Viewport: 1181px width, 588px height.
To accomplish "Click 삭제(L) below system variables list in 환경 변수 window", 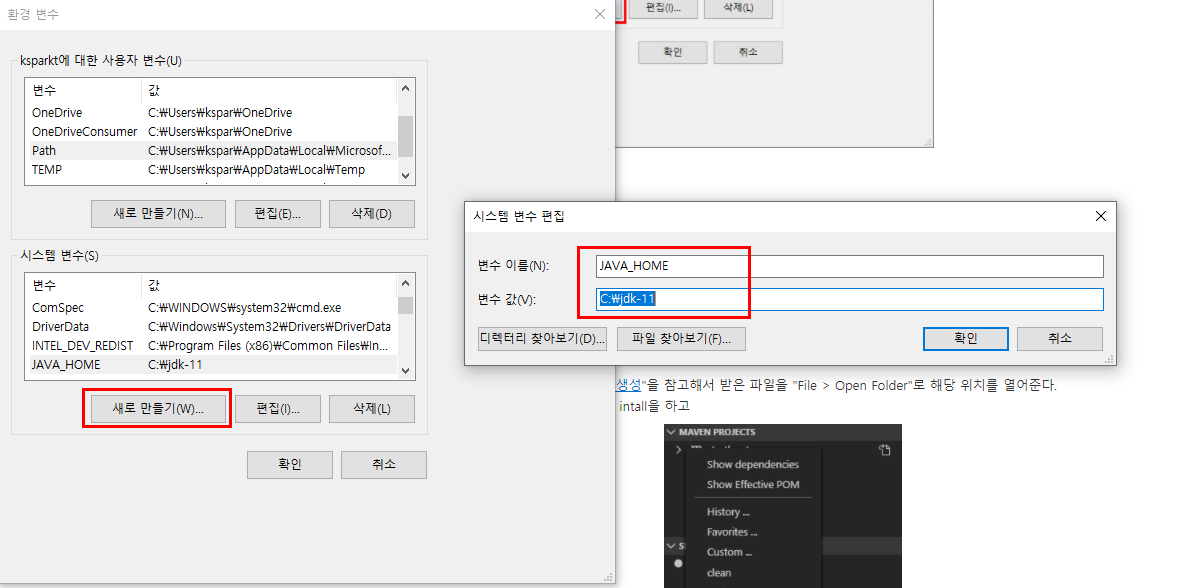I will pyautogui.click(x=372, y=409).
